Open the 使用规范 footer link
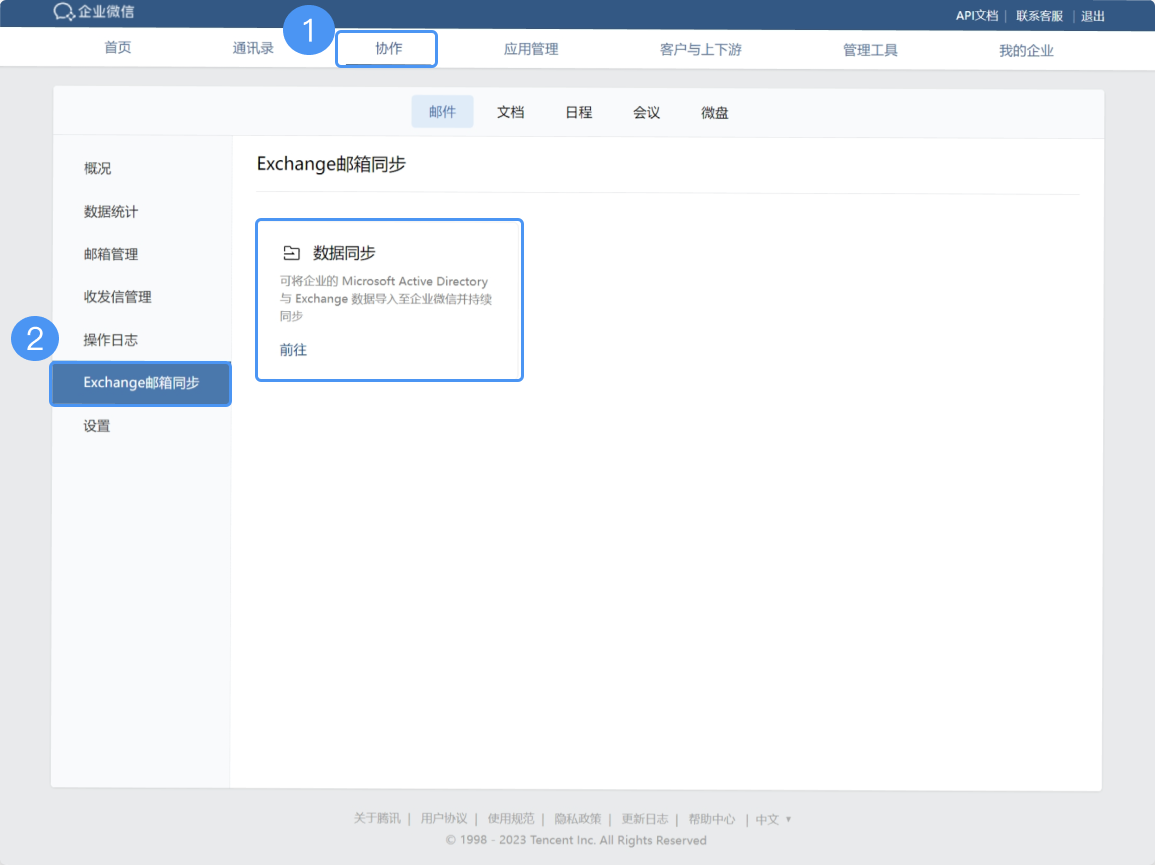1155x865 pixels. (x=511, y=819)
